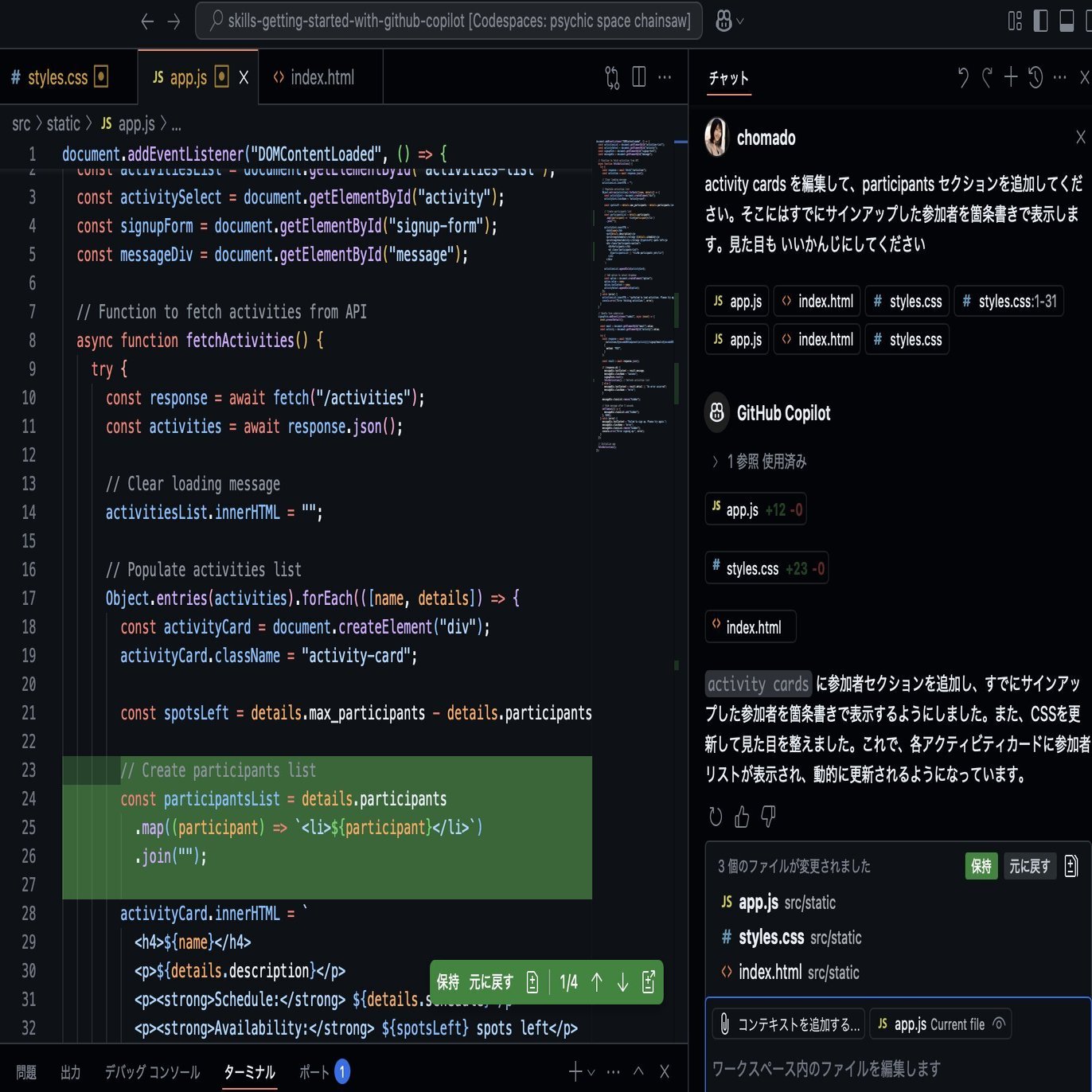Open the app.js +12 -0 change pill
Screen dimensions: 1092x1092
[x=756, y=509]
